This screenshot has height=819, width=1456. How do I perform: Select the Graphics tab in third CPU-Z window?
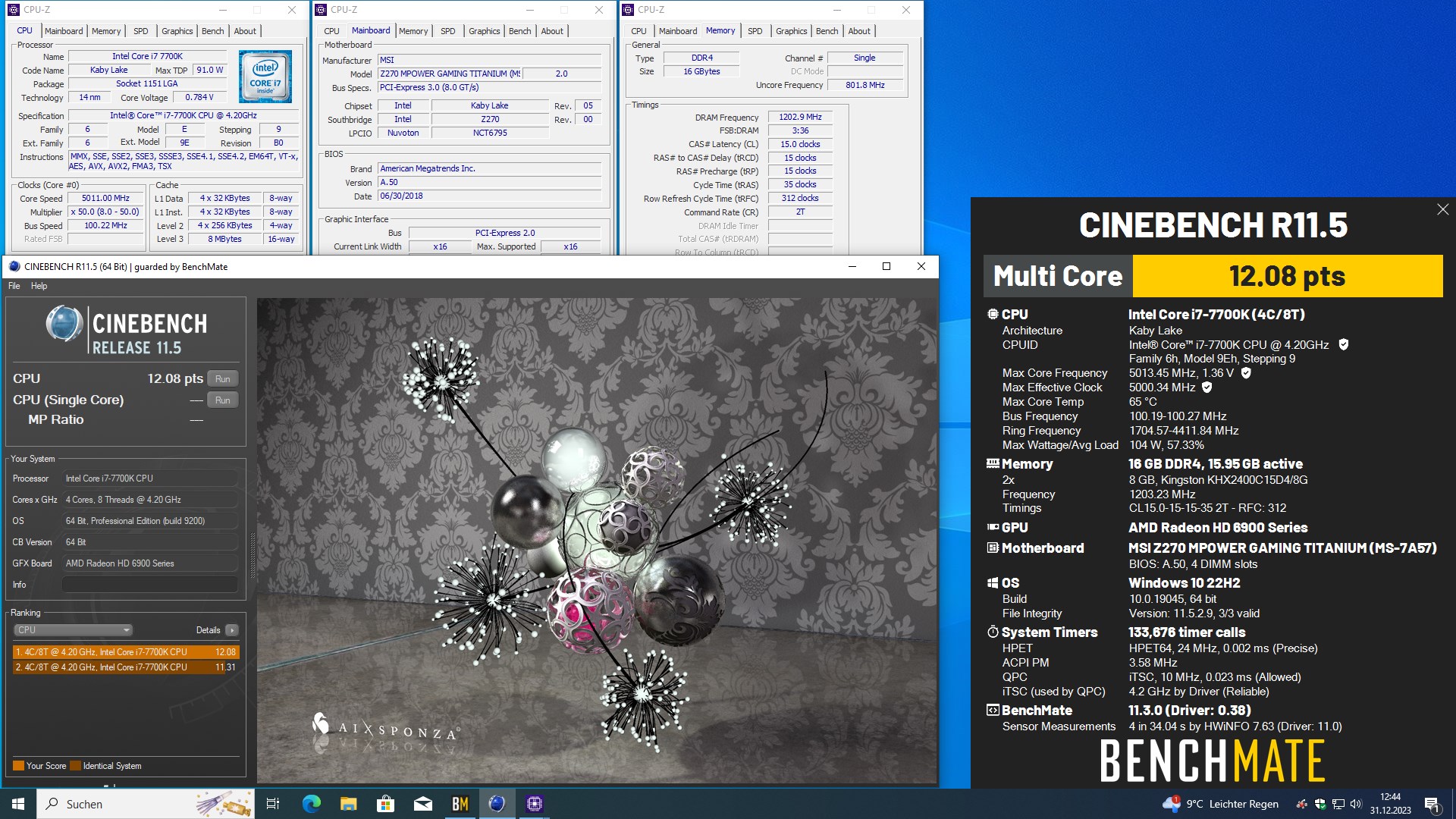(x=792, y=31)
